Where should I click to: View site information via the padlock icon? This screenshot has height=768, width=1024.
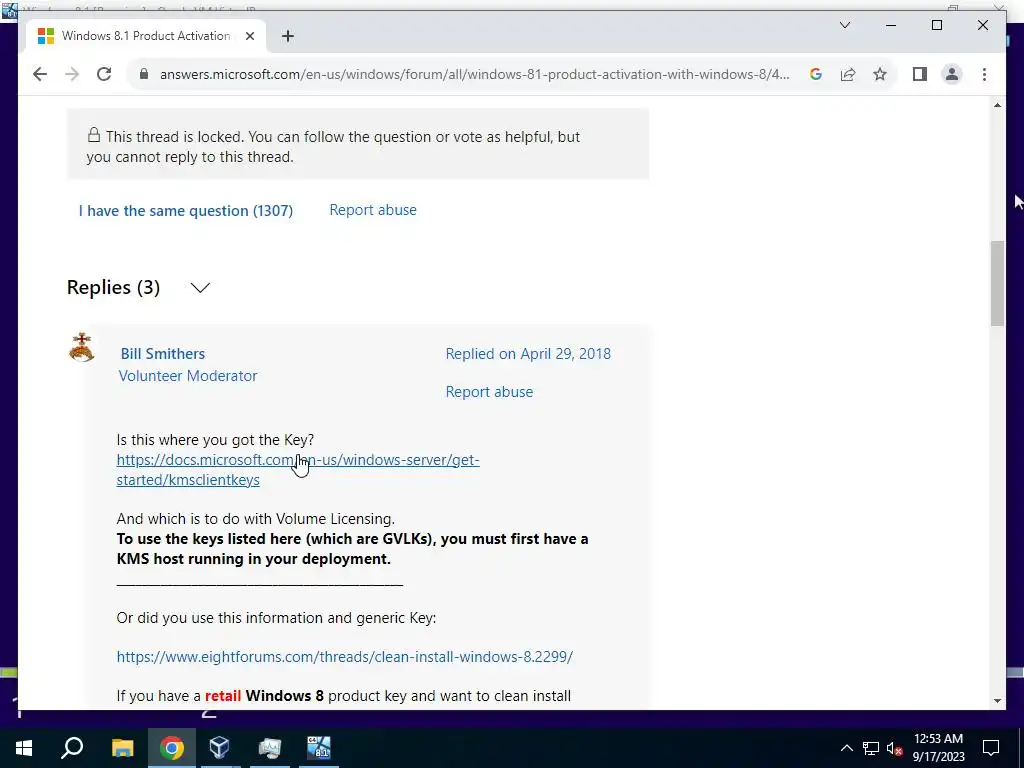click(x=144, y=74)
